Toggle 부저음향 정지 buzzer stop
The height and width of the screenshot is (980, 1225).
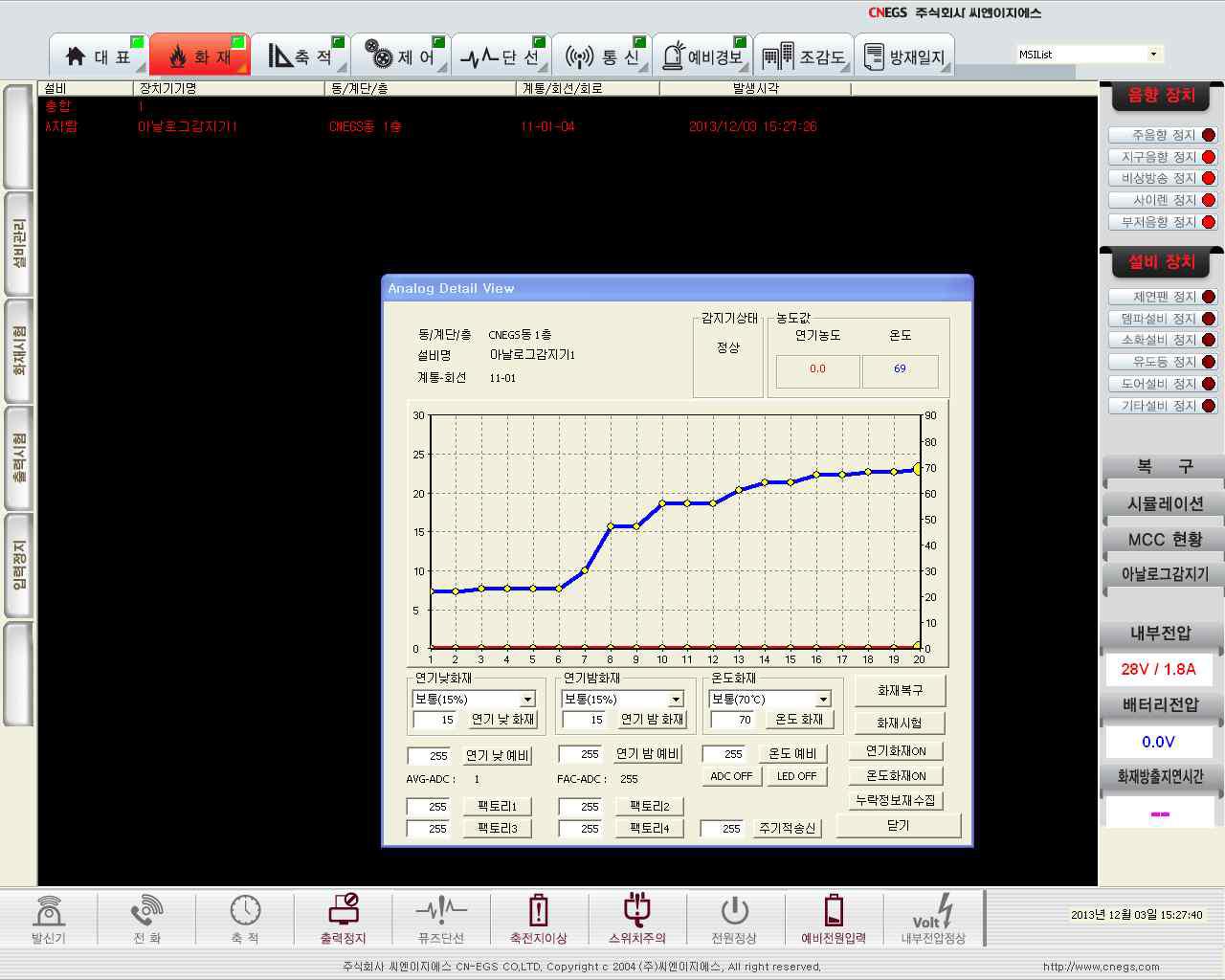click(1162, 222)
